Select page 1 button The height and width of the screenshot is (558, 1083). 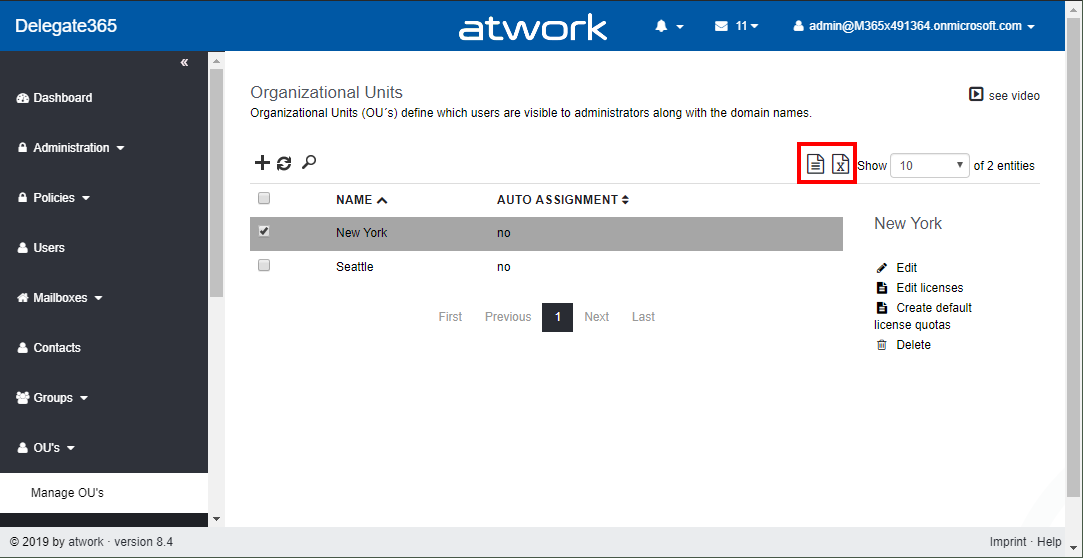point(557,317)
